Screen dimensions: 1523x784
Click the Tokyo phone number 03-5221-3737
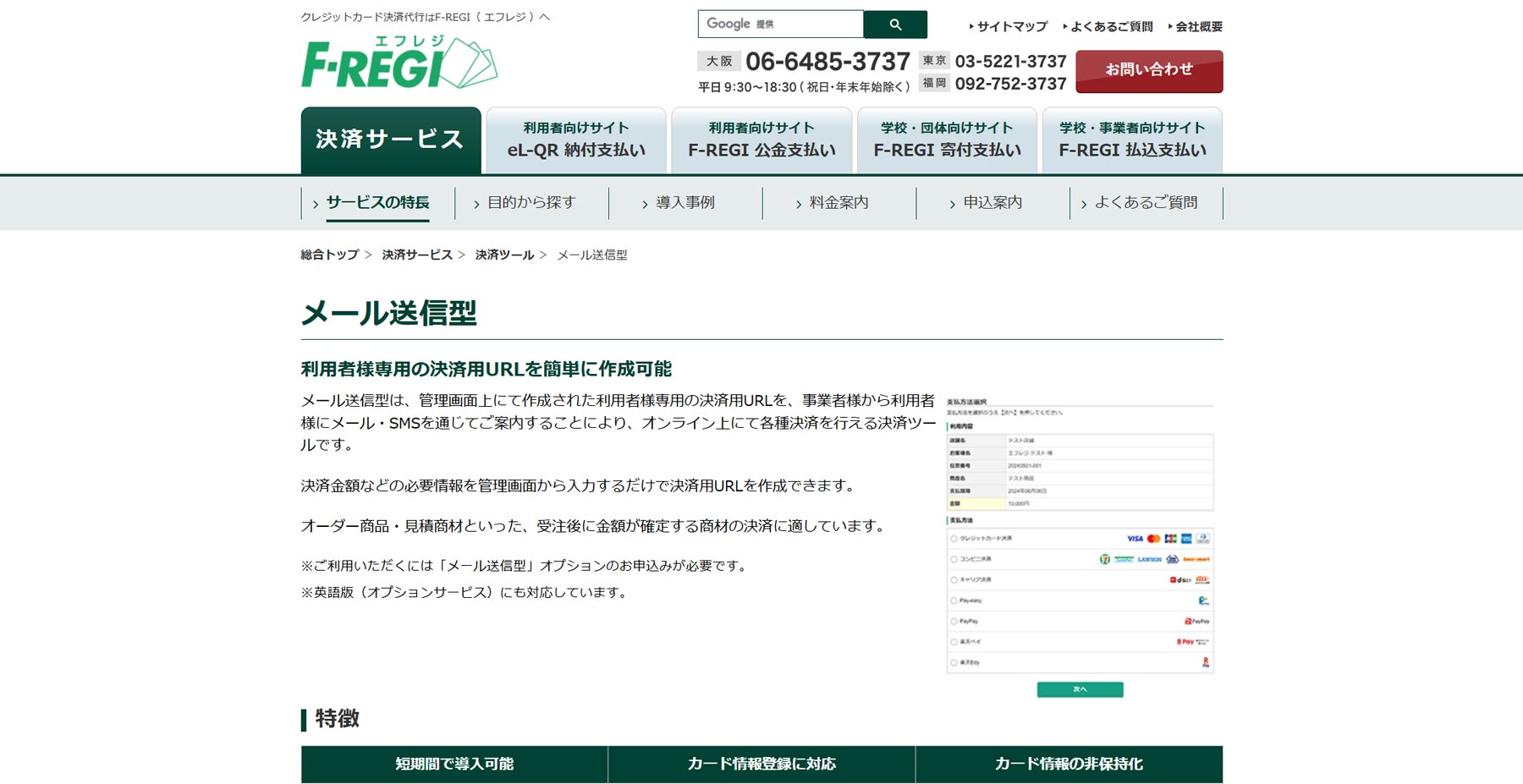(1010, 62)
